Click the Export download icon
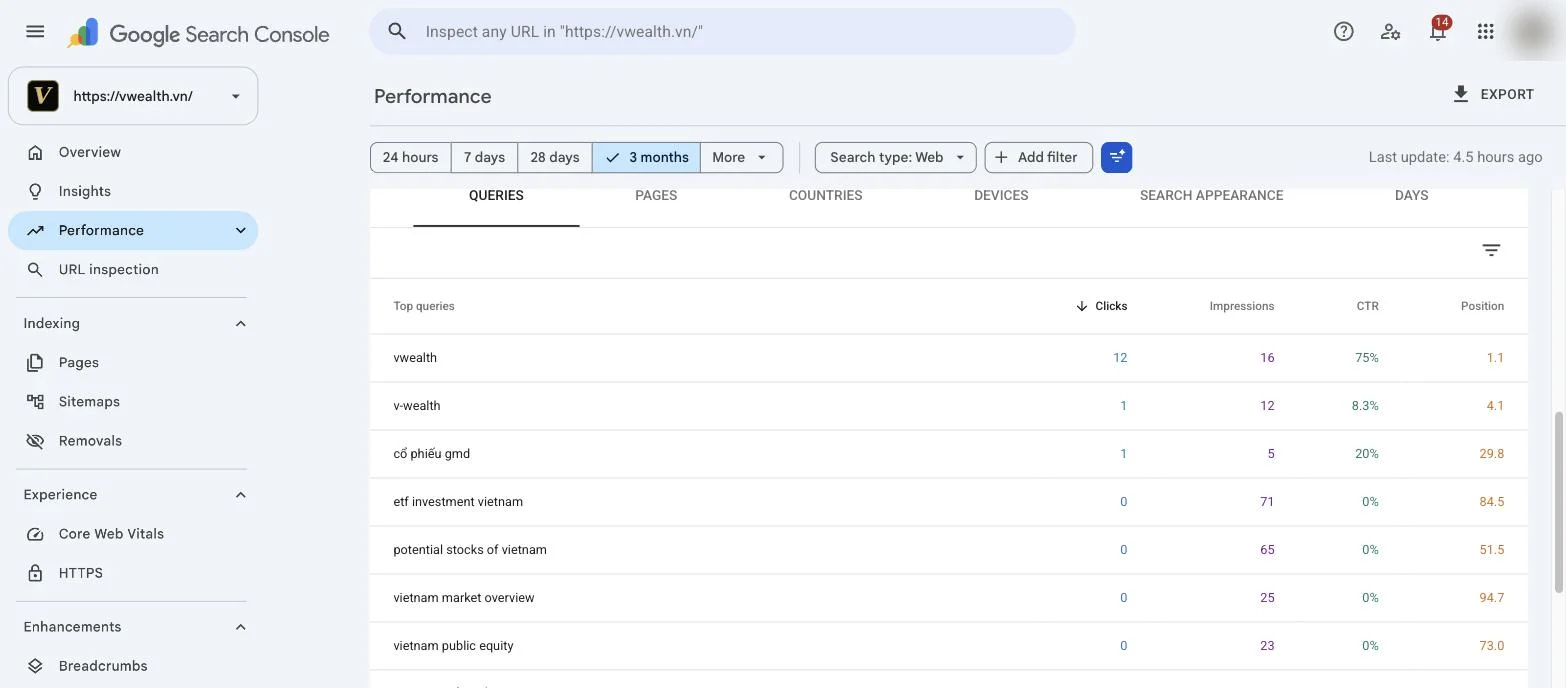1566x688 pixels. pos(1461,94)
